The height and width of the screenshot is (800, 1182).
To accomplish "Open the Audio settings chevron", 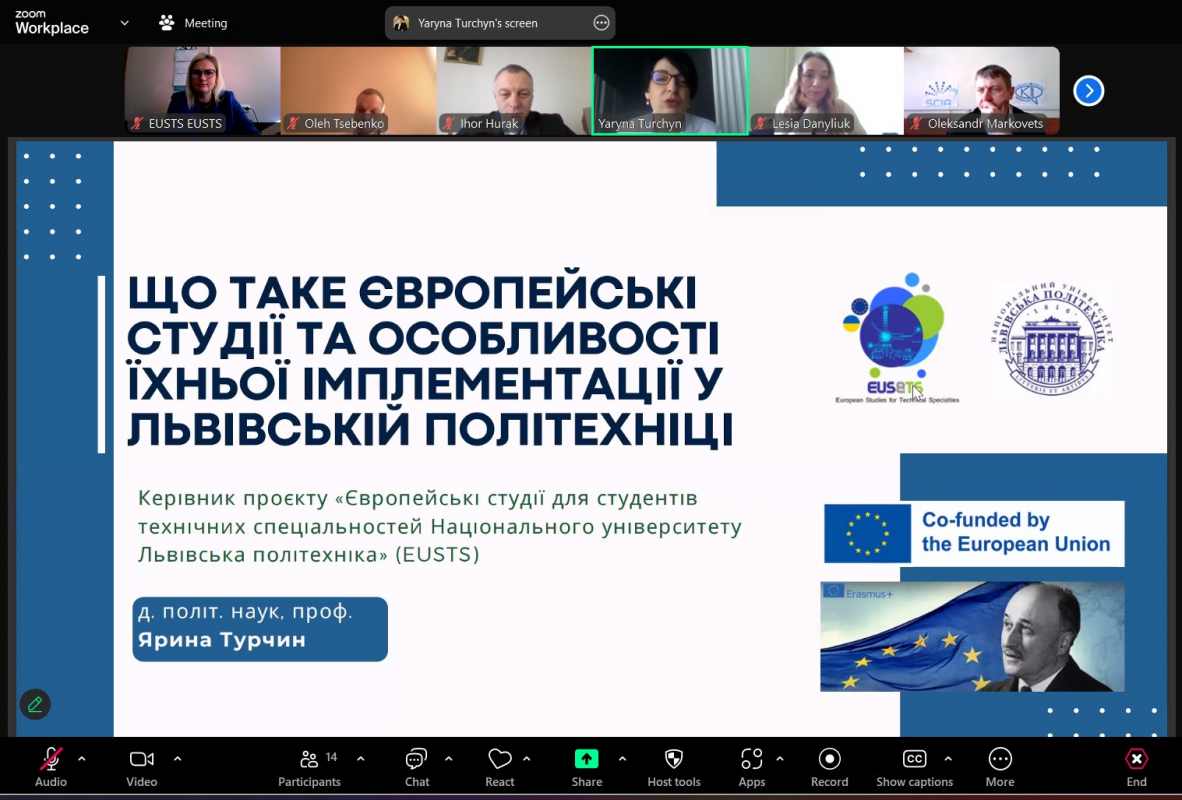I will (x=81, y=758).
